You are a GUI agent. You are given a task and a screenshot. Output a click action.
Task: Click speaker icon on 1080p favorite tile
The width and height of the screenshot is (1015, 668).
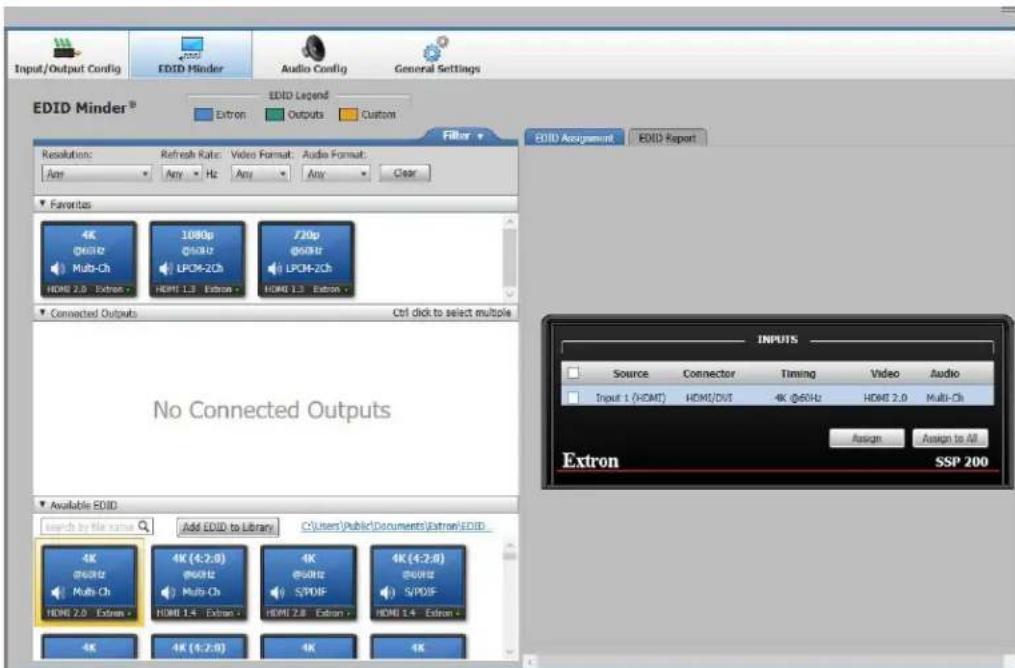pos(166,268)
